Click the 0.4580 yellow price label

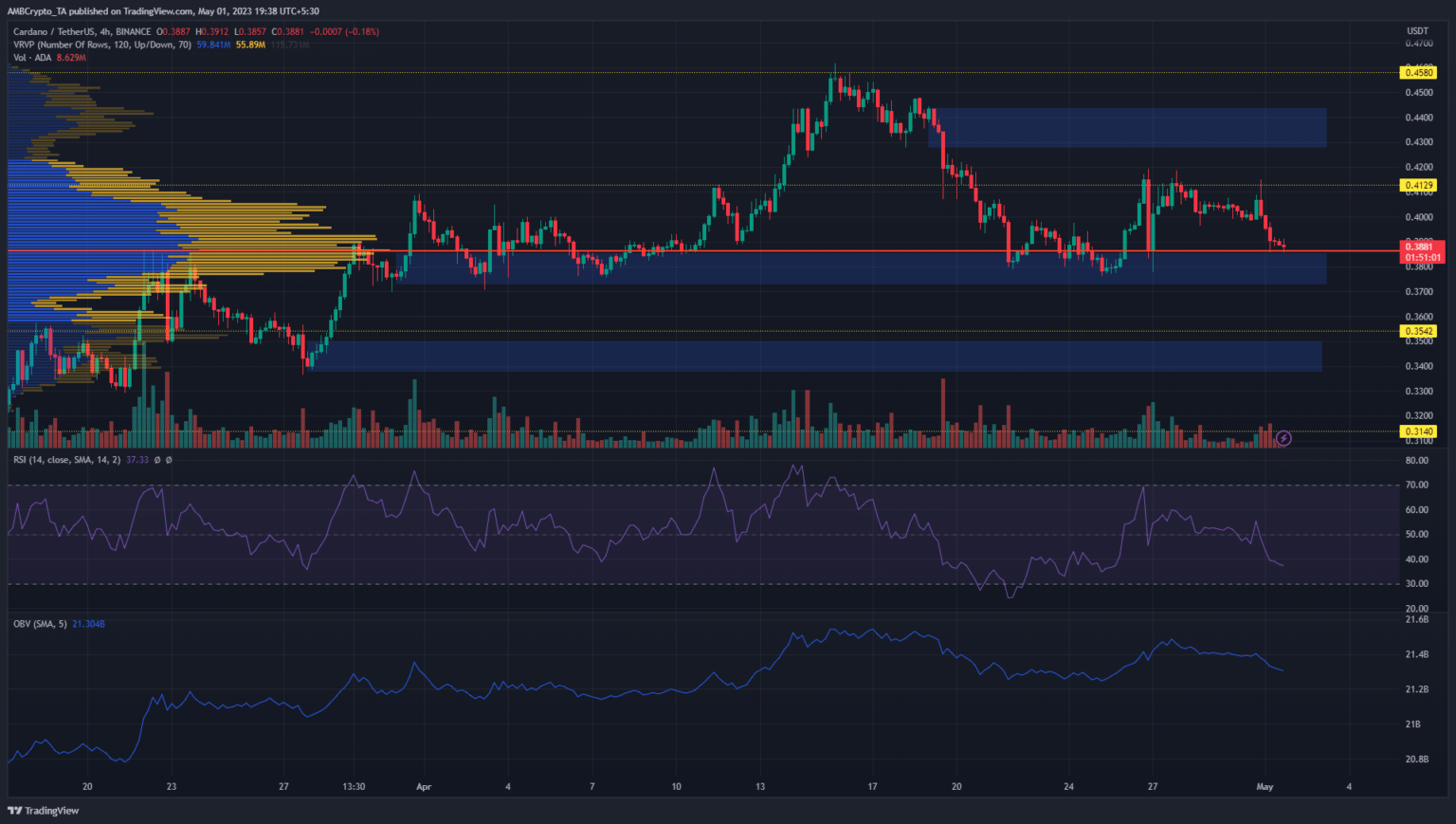tap(1418, 73)
